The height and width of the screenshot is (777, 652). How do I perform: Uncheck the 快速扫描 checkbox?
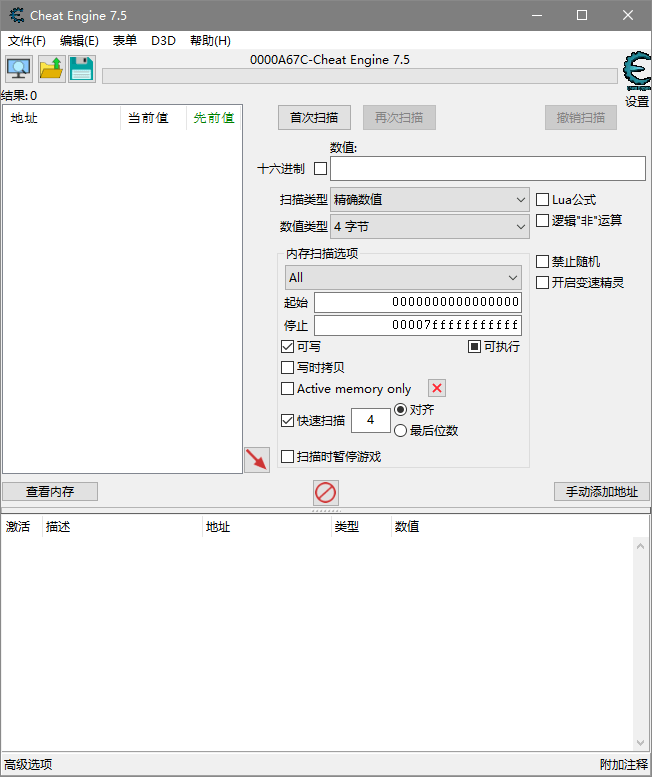(287, 420)
